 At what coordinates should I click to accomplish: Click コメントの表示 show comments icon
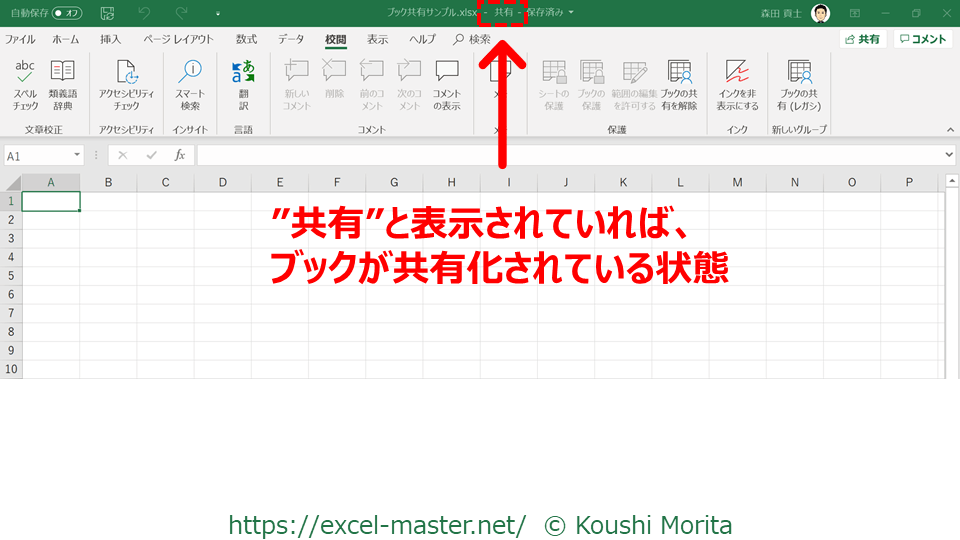(x=446, y=84)
